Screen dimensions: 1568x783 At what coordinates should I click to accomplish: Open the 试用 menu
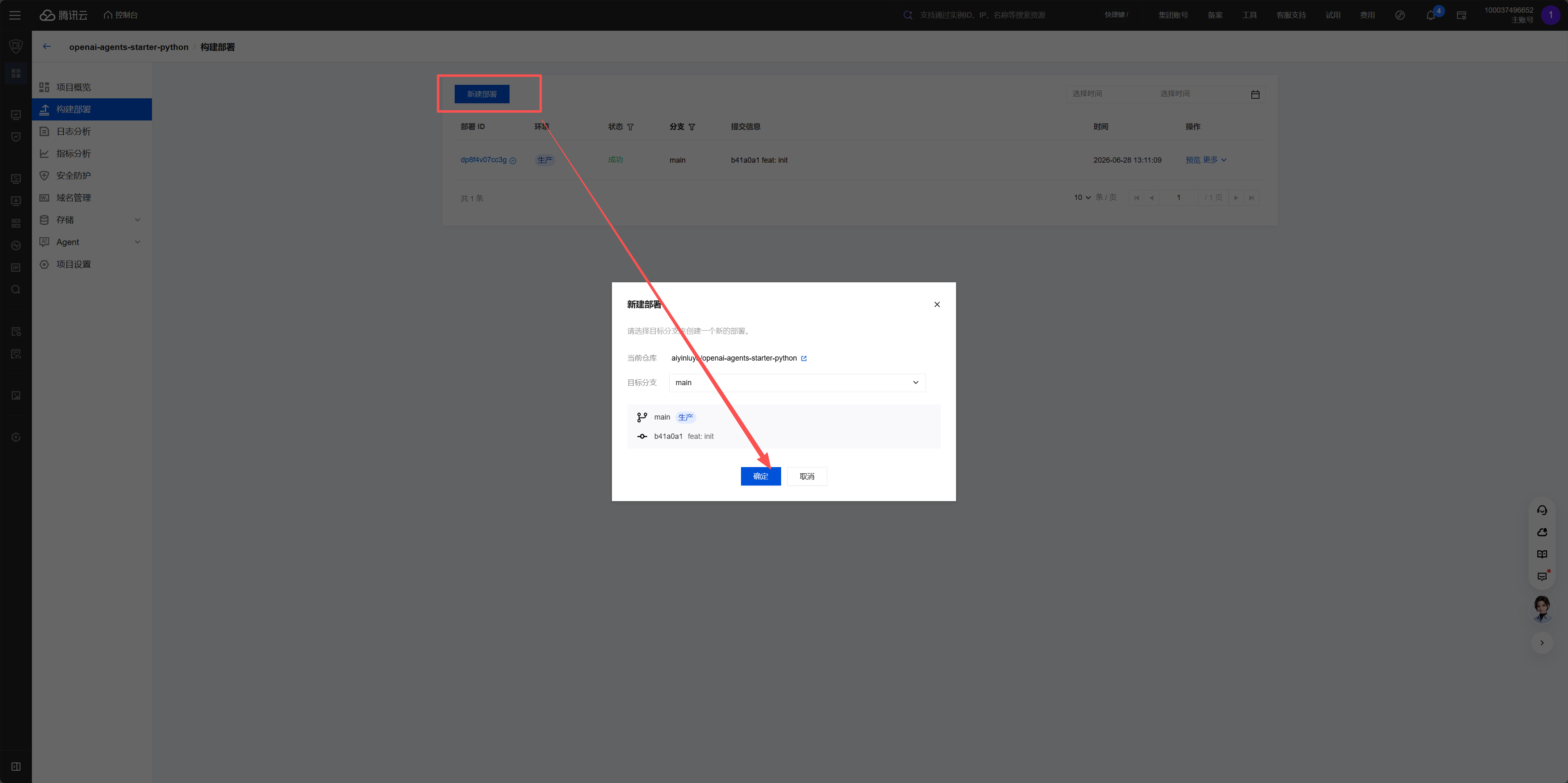point(1333,15)
